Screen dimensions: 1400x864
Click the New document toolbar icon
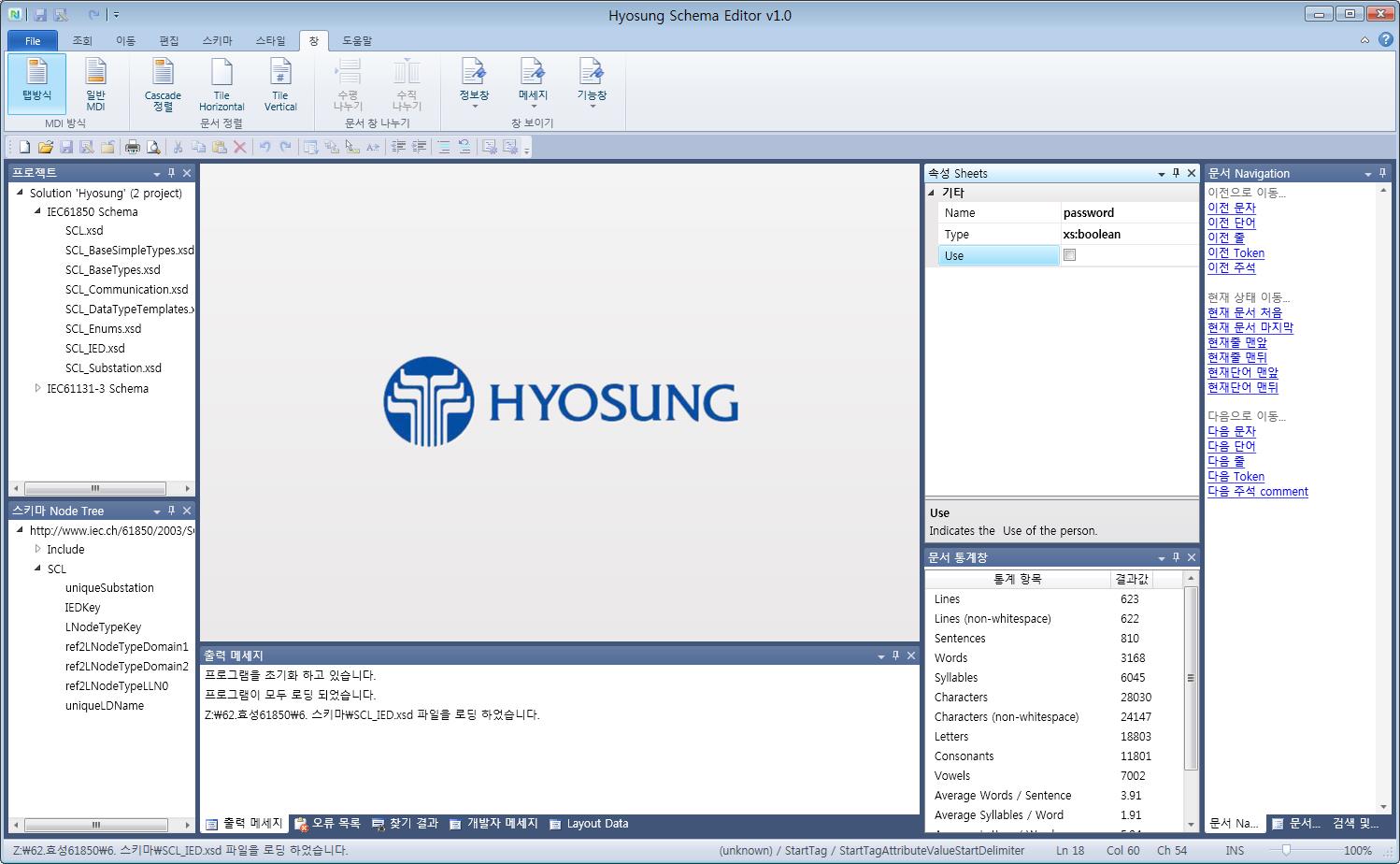[24, 147]
